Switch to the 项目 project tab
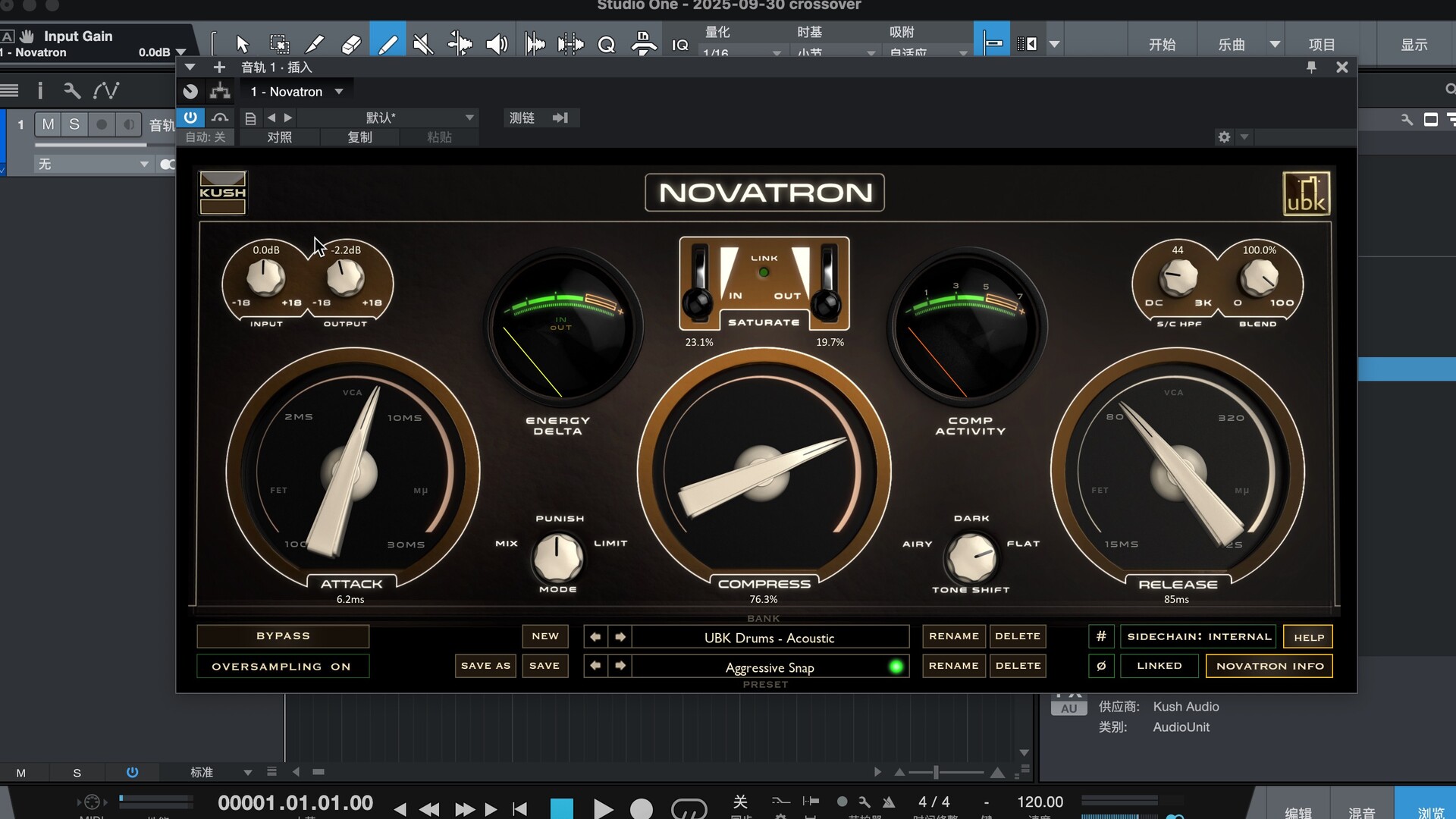The height and width of the screenshot is (819, 1456). coord(1322,45)
